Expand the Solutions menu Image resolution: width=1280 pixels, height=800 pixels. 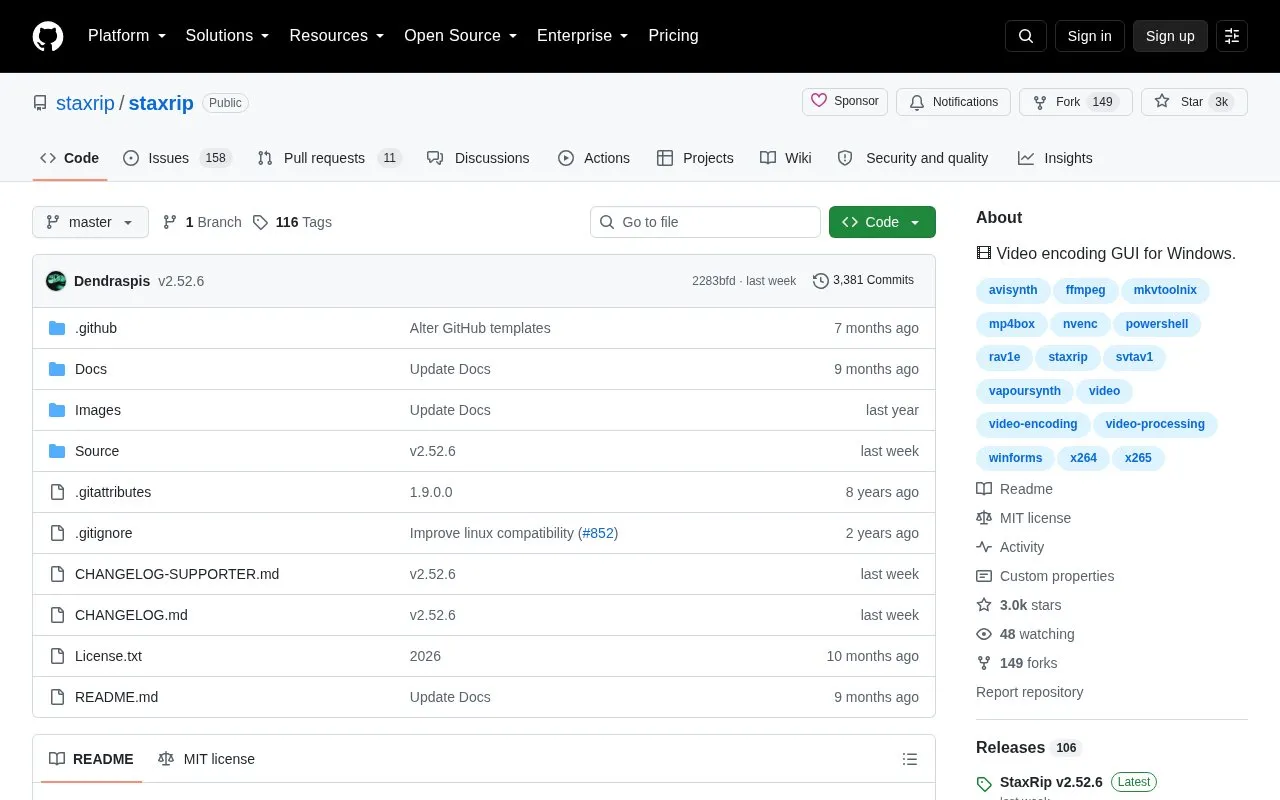[228, 36]
